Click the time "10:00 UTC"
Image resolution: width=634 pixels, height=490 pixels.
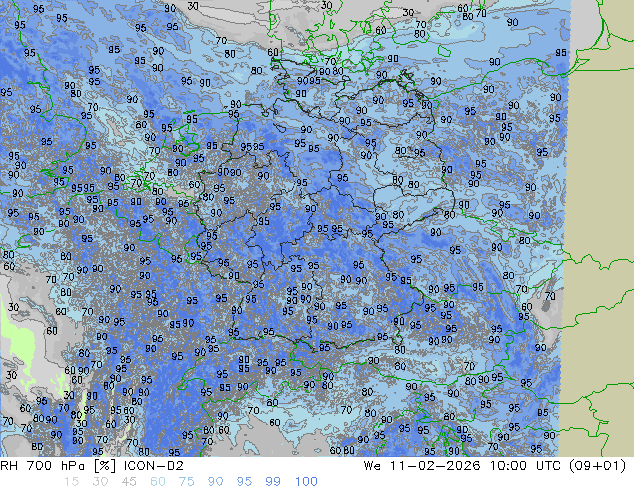click(x=525, y=466)
